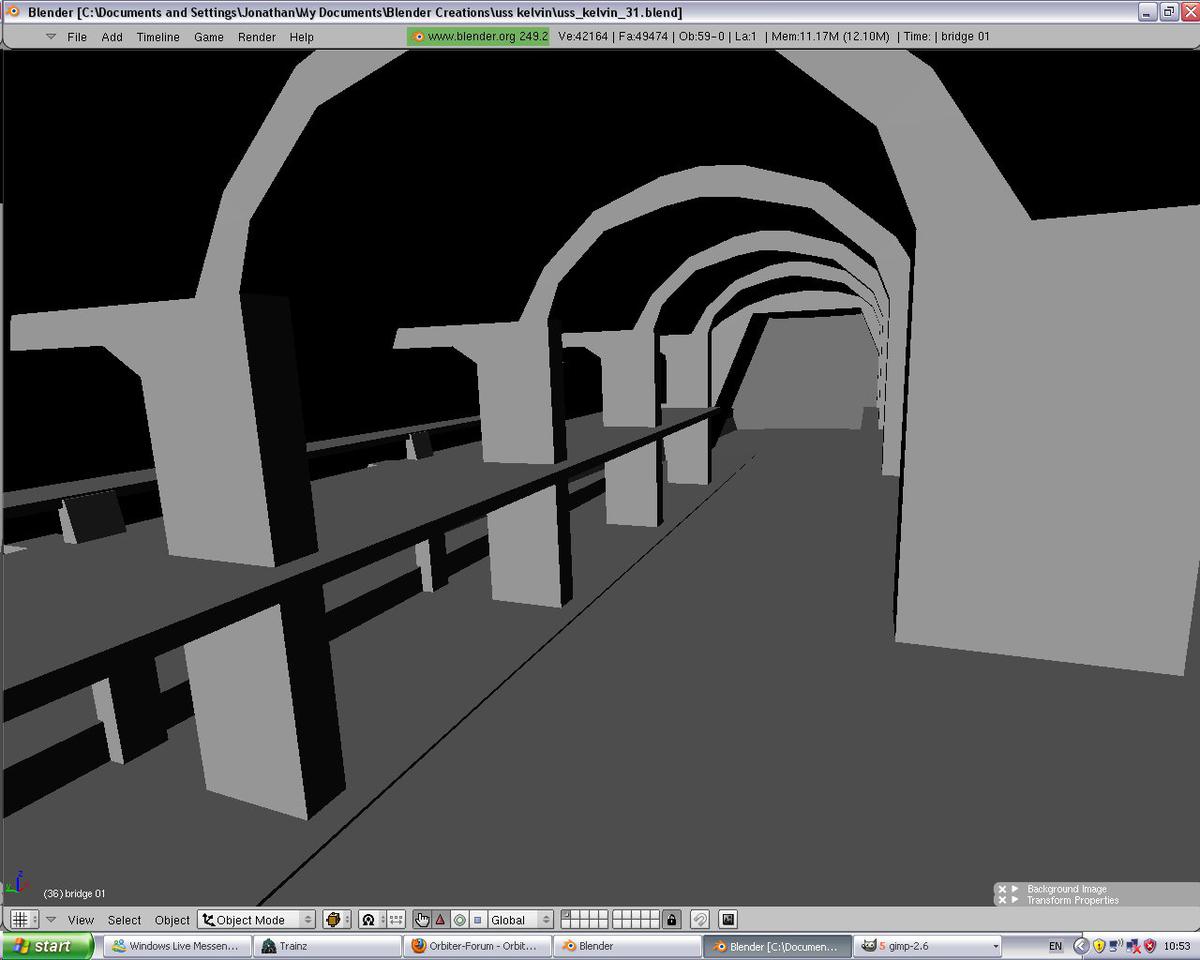
Task: Switch to Trainz taskbar item
Action: click(x=326, y=946)
